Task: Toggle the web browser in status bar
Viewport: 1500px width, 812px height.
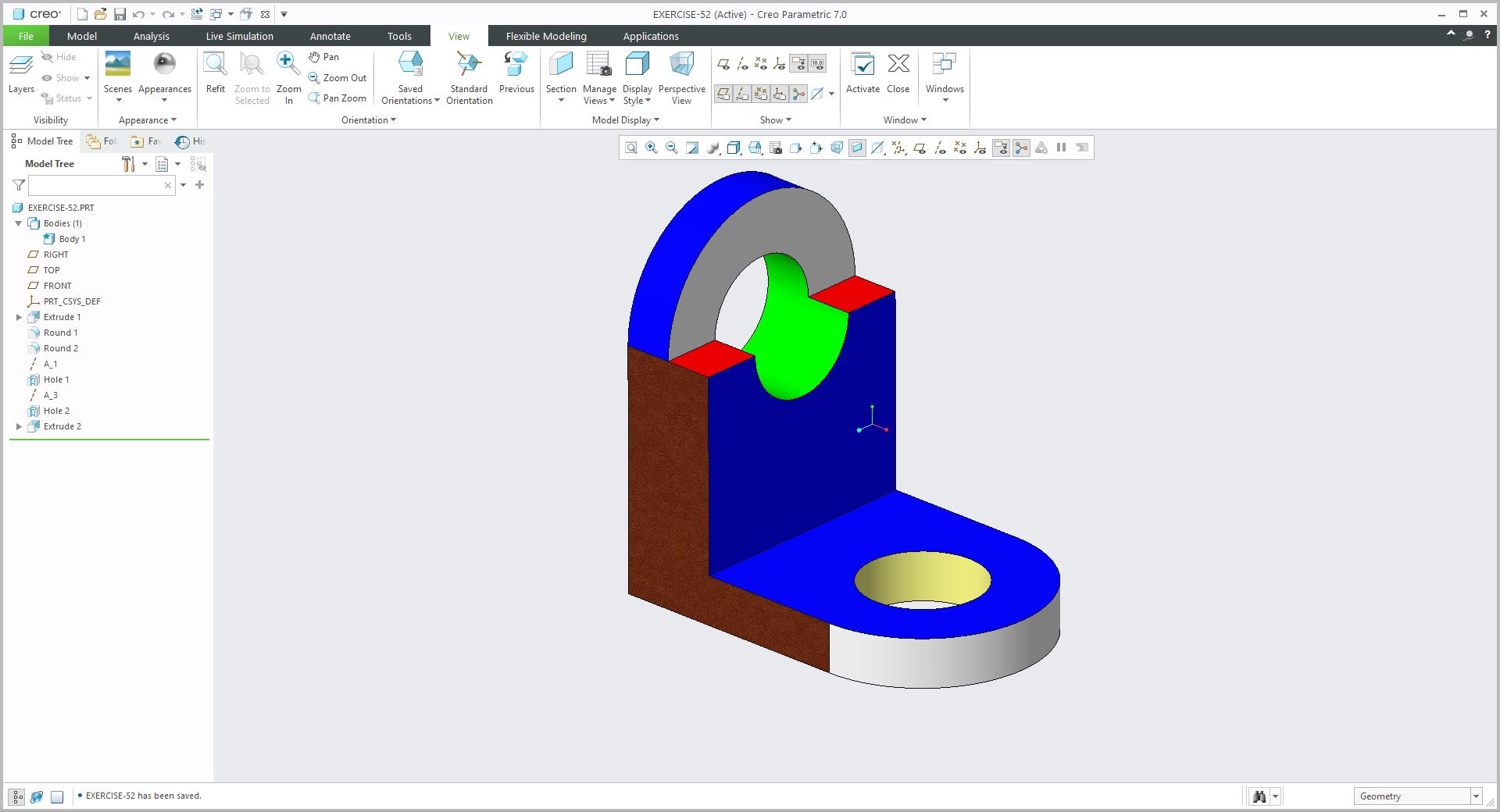Action: click(37, 797)
